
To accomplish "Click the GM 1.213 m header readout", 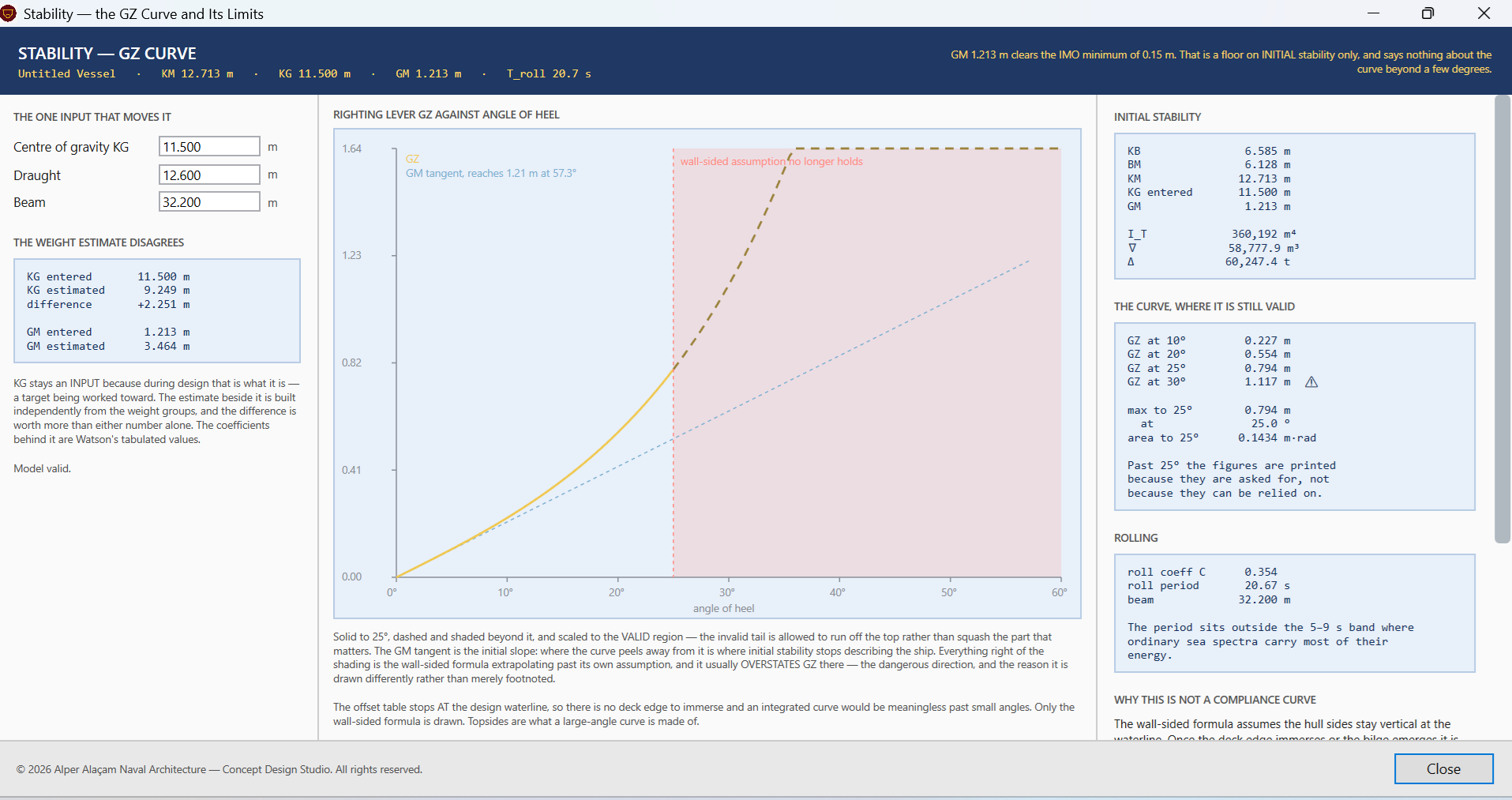I will tap(429, 73).
